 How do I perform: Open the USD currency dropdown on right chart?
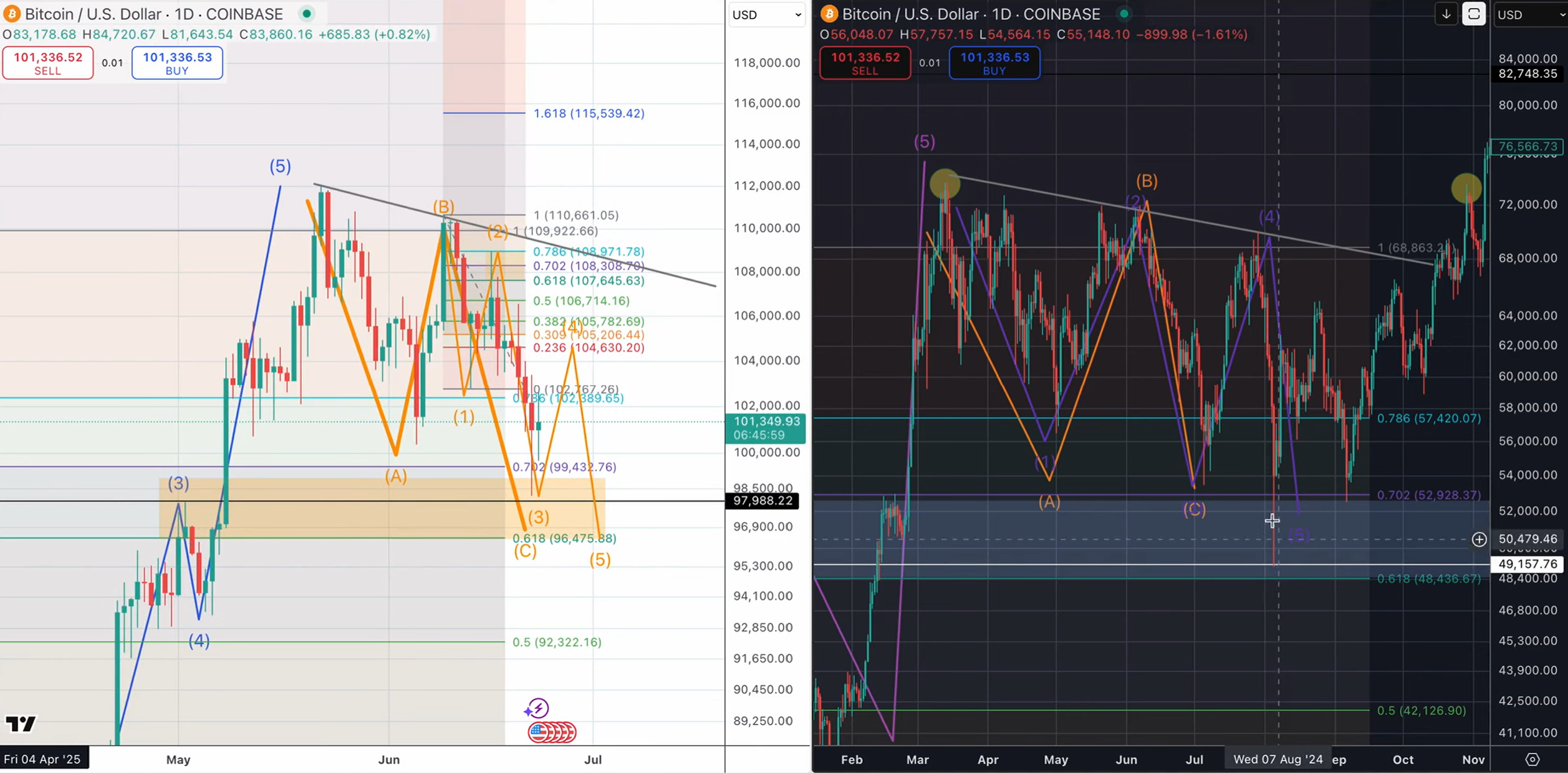point(1530,15)
